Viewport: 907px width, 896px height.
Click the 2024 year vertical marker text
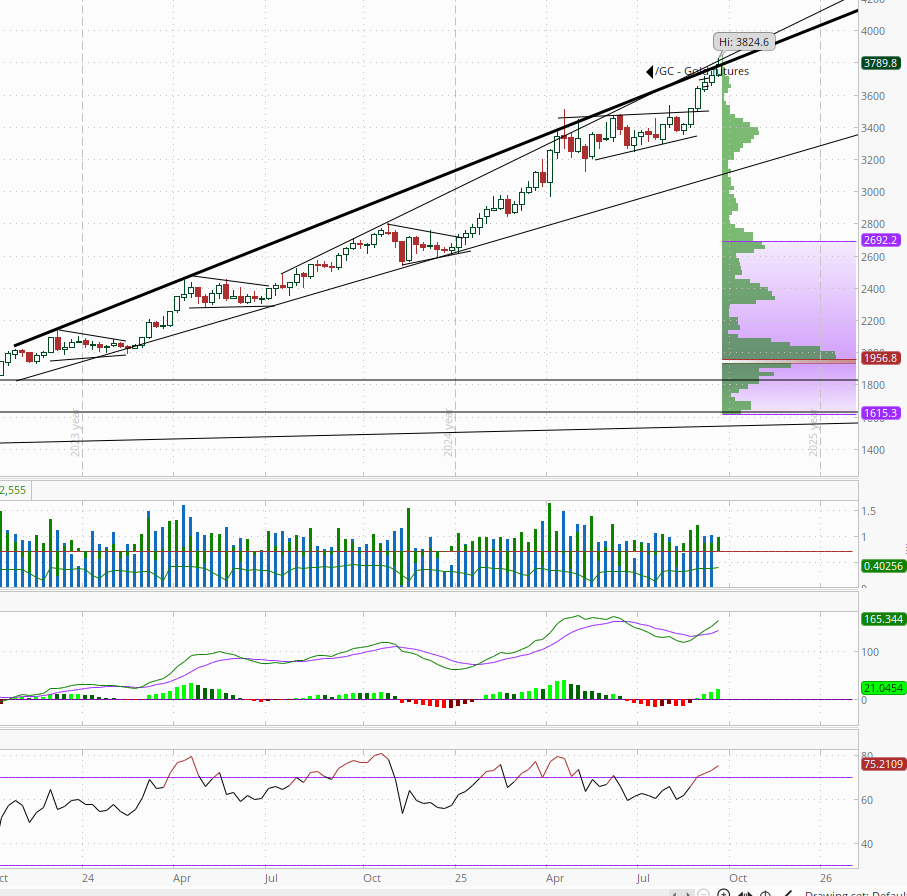pyautogui.click(x=448, y=433)
